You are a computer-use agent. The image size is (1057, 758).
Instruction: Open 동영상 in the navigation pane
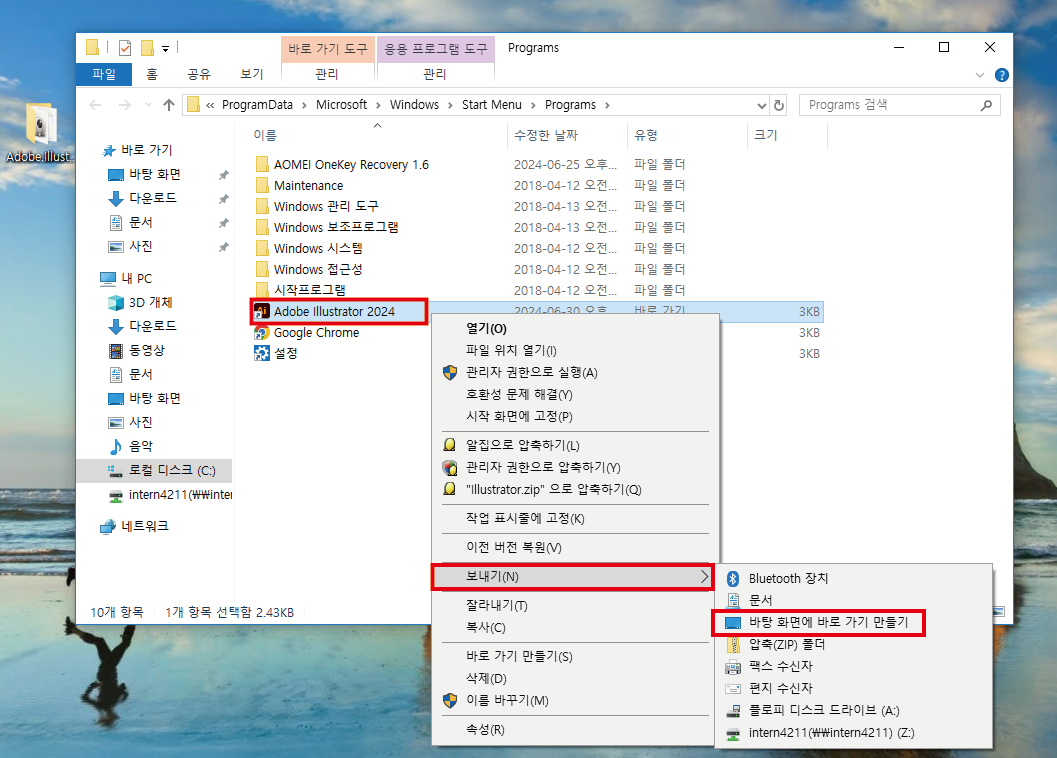(x=146, y=351)
